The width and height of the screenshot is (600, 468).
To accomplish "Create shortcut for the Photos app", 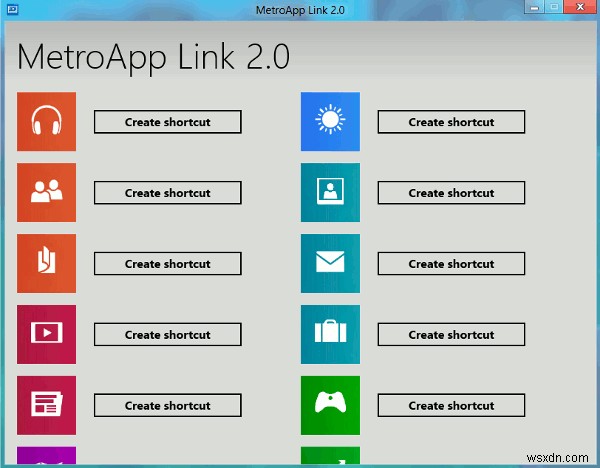I will pyautogui.click(x=451, y=192).
